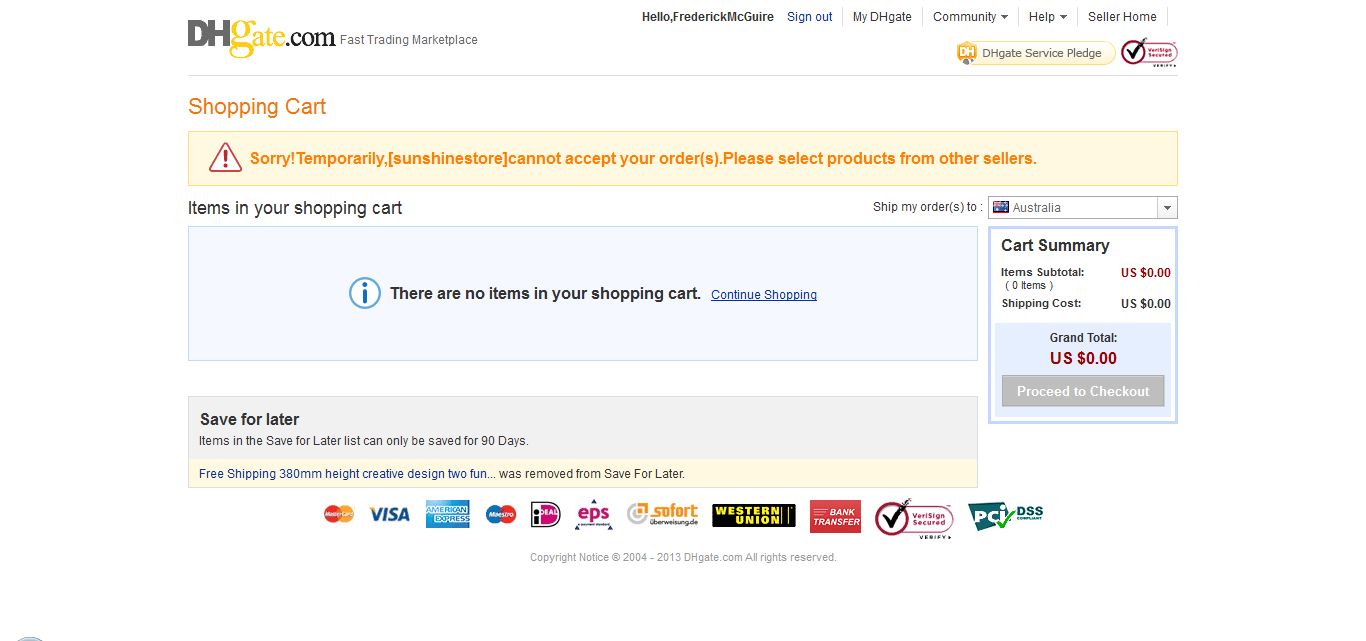Open My DHgate menu item

point(882,17)
